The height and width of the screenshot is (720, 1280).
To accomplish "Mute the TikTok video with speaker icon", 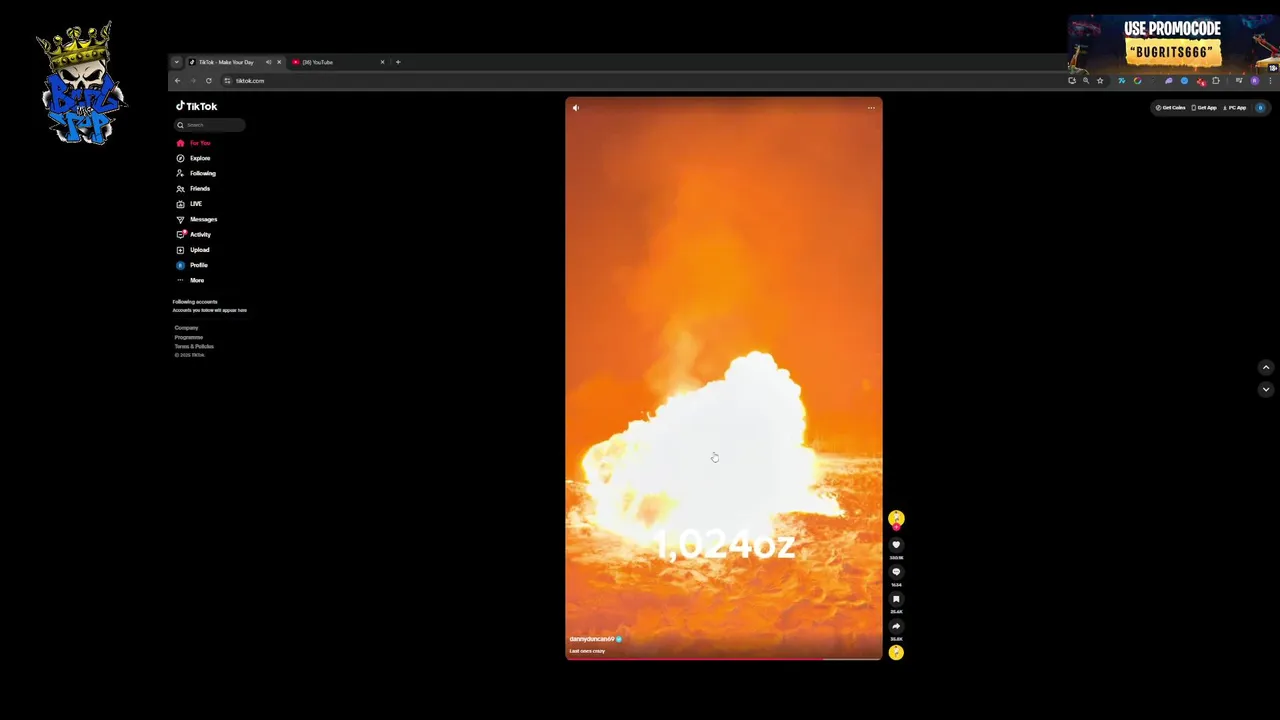I will point(575,108).
